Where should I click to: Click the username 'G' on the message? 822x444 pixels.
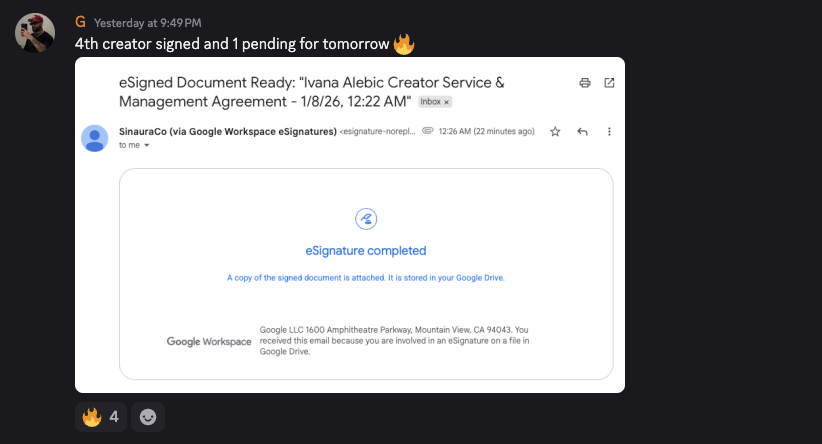coord(80,22)
